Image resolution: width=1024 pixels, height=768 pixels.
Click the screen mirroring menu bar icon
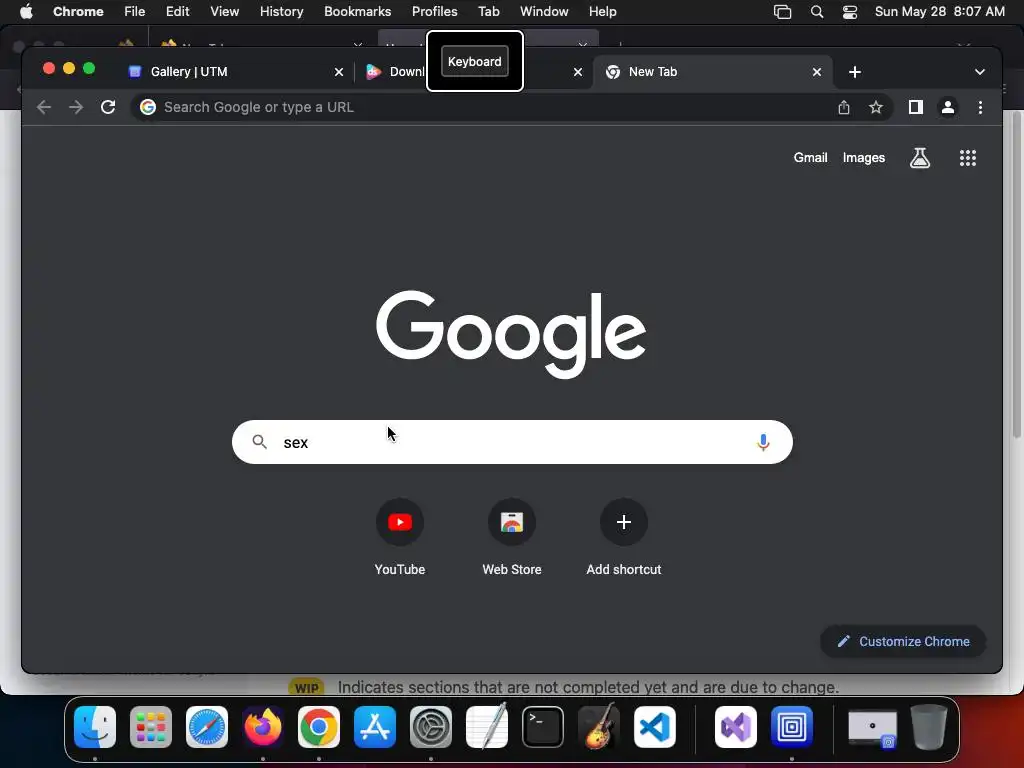tap(782, 11)
